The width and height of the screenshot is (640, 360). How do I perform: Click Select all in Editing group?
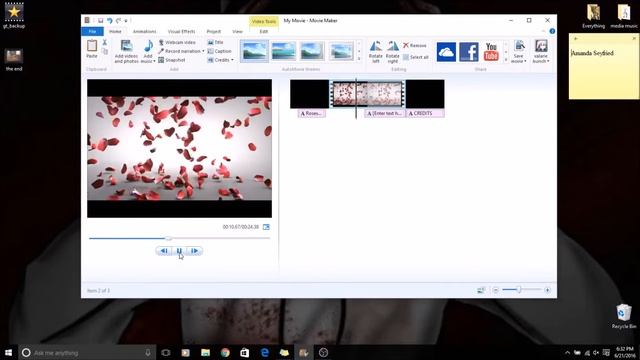(416, 57)
